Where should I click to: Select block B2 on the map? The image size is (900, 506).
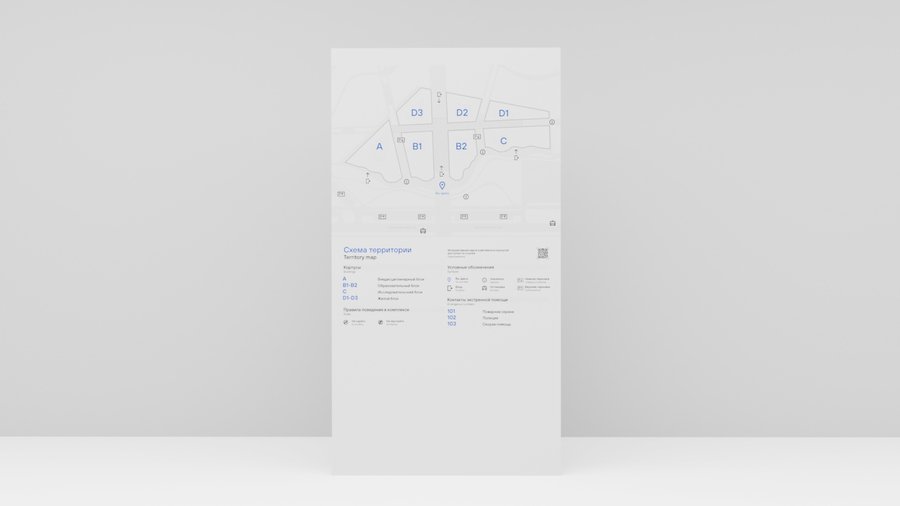pos(461,146)
